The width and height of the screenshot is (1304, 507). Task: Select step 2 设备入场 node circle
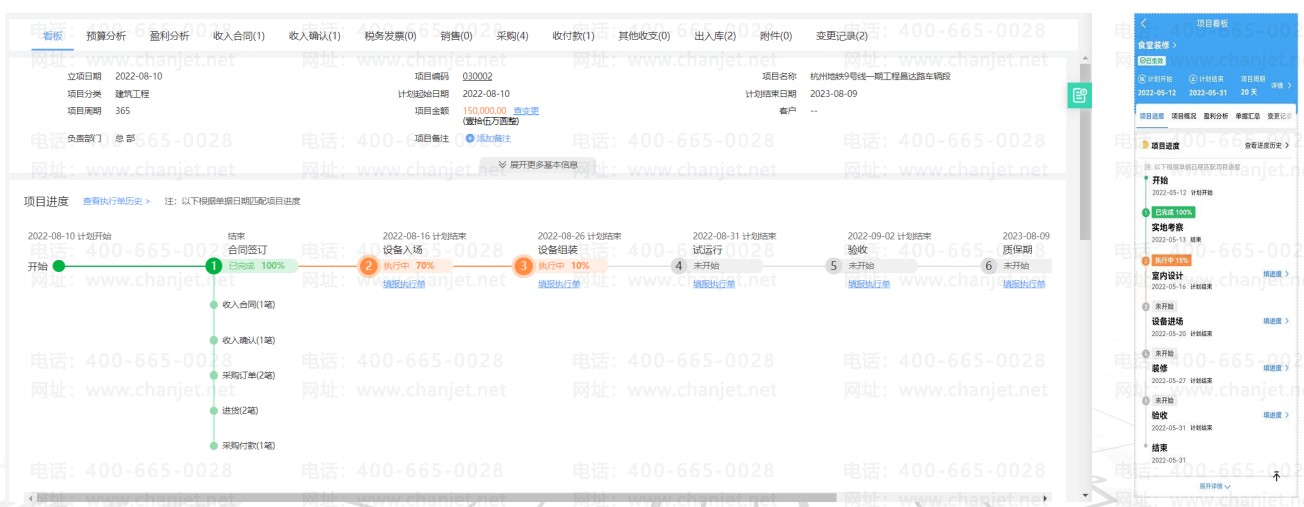368,266
